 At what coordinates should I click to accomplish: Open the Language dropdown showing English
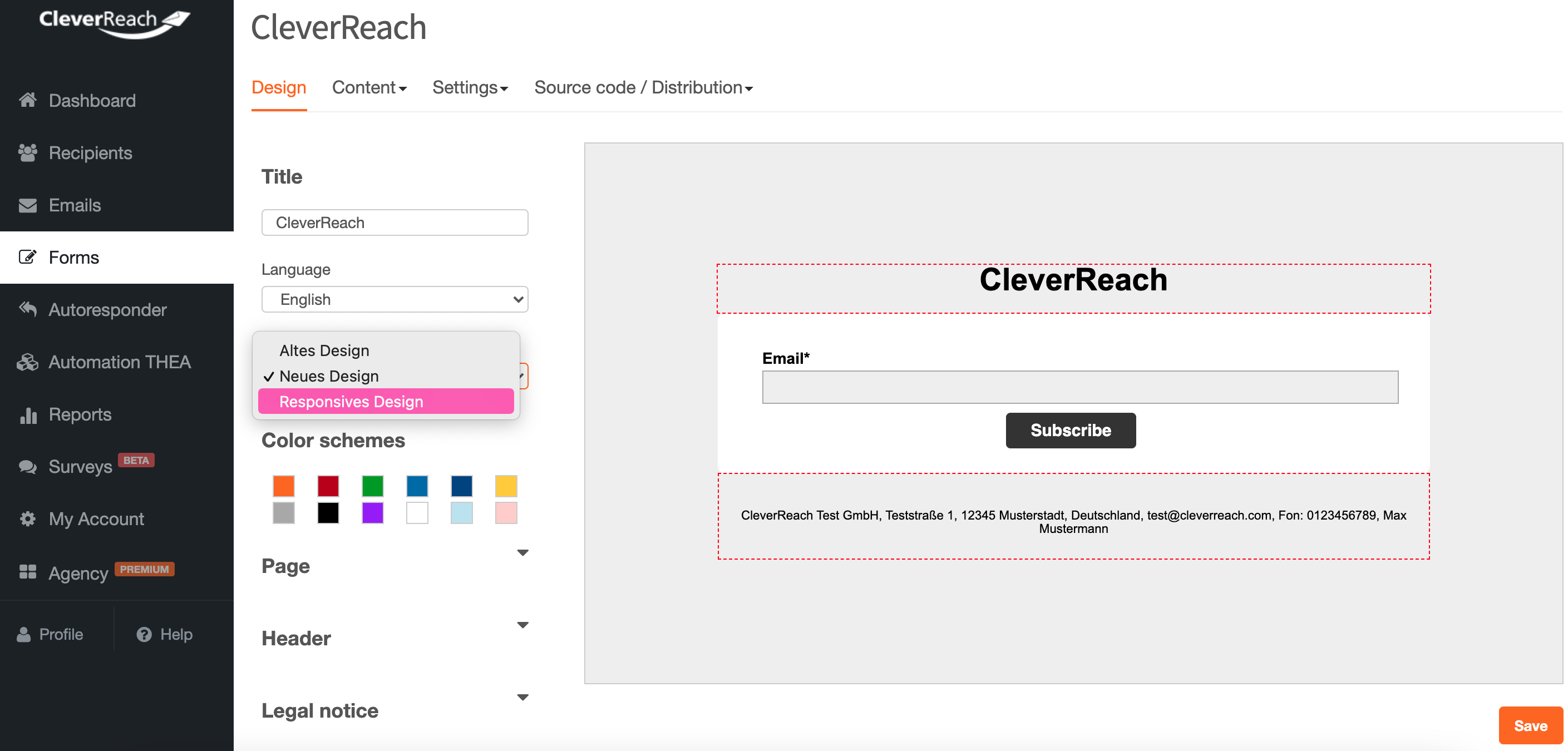(x=395, y=299)
